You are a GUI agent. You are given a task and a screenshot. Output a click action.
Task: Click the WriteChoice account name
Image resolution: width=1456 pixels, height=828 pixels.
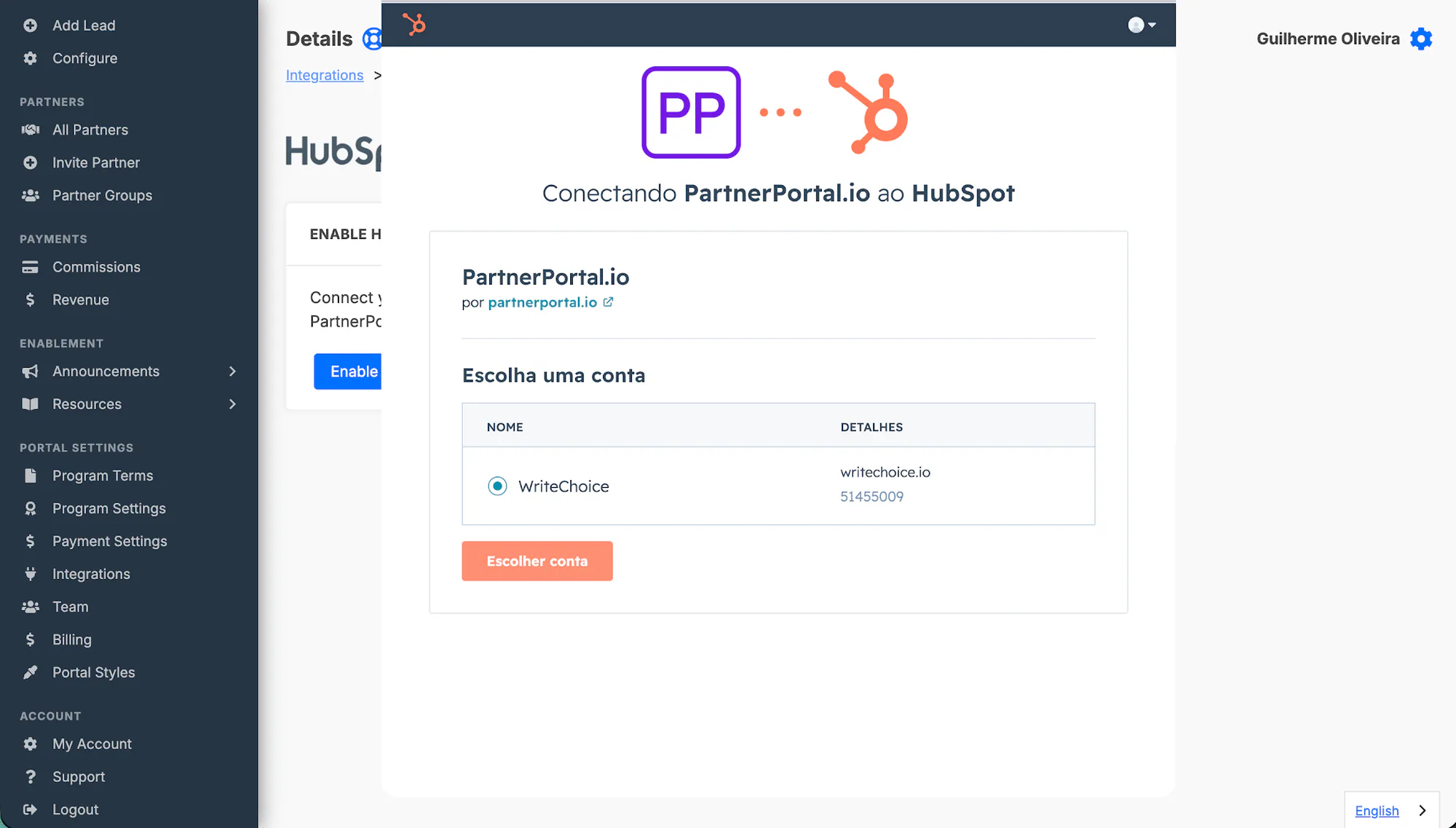tap(563, 486)
